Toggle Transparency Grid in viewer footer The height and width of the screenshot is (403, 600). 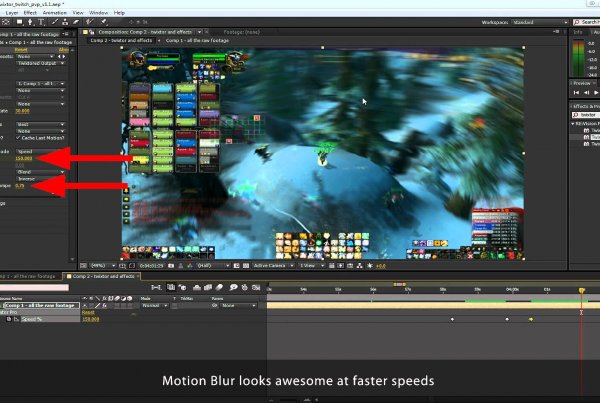coord(246,266)
